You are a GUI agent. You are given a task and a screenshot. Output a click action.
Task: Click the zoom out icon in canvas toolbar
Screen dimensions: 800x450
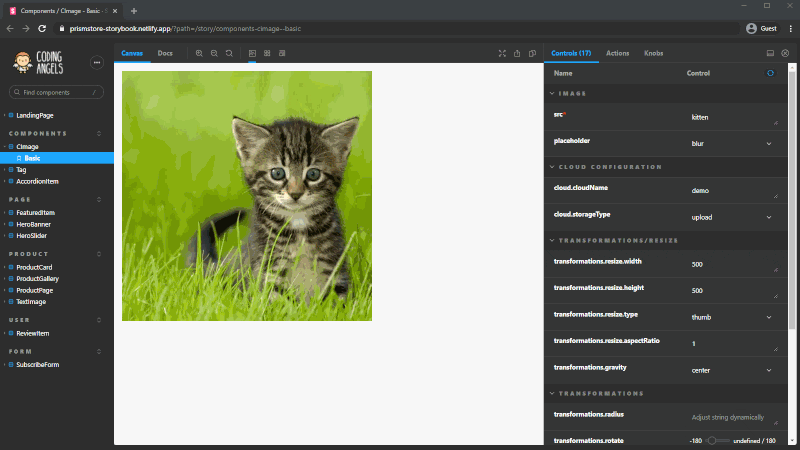point(214,53)
